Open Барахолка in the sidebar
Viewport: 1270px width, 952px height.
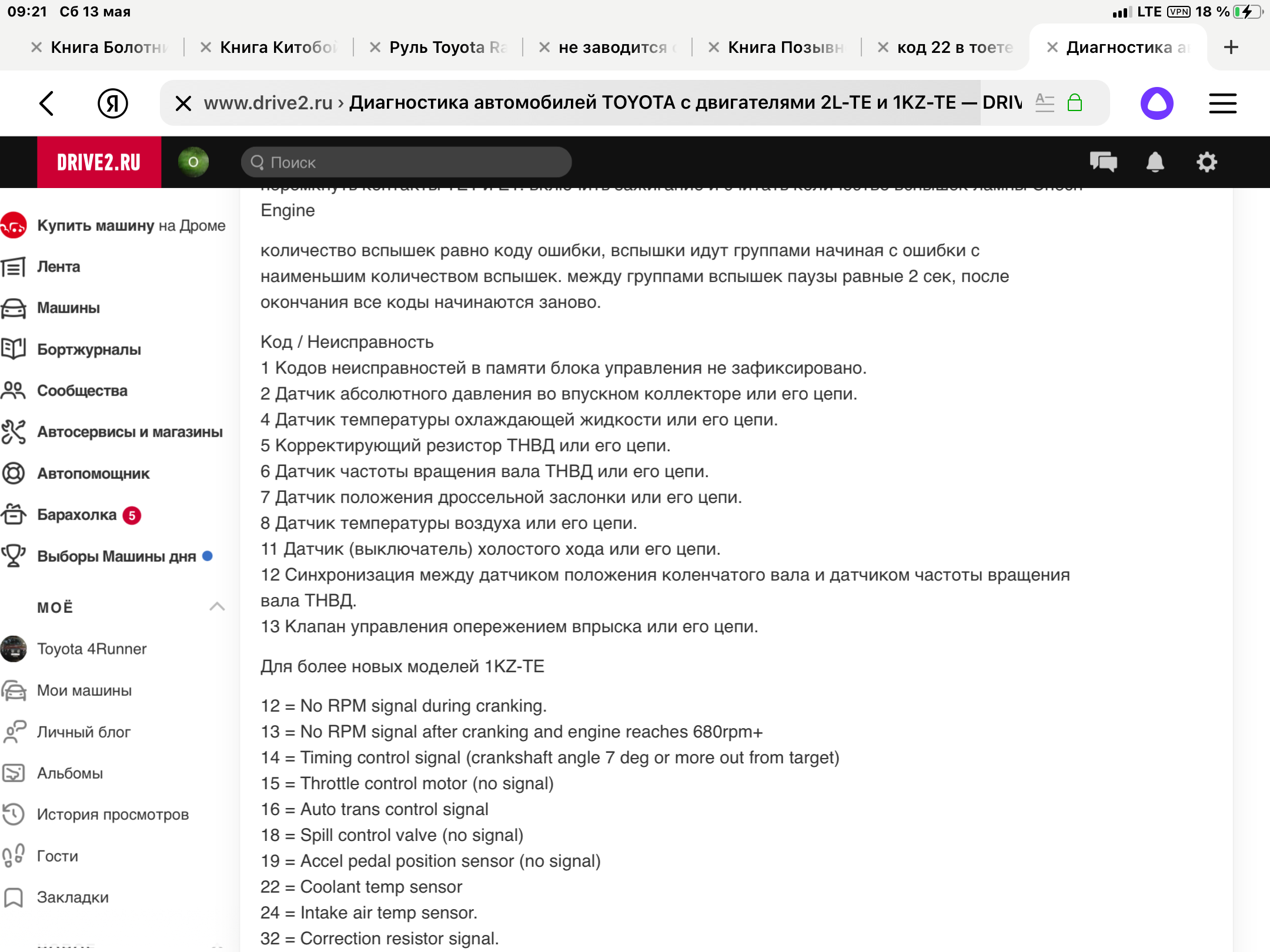[77, 515]
